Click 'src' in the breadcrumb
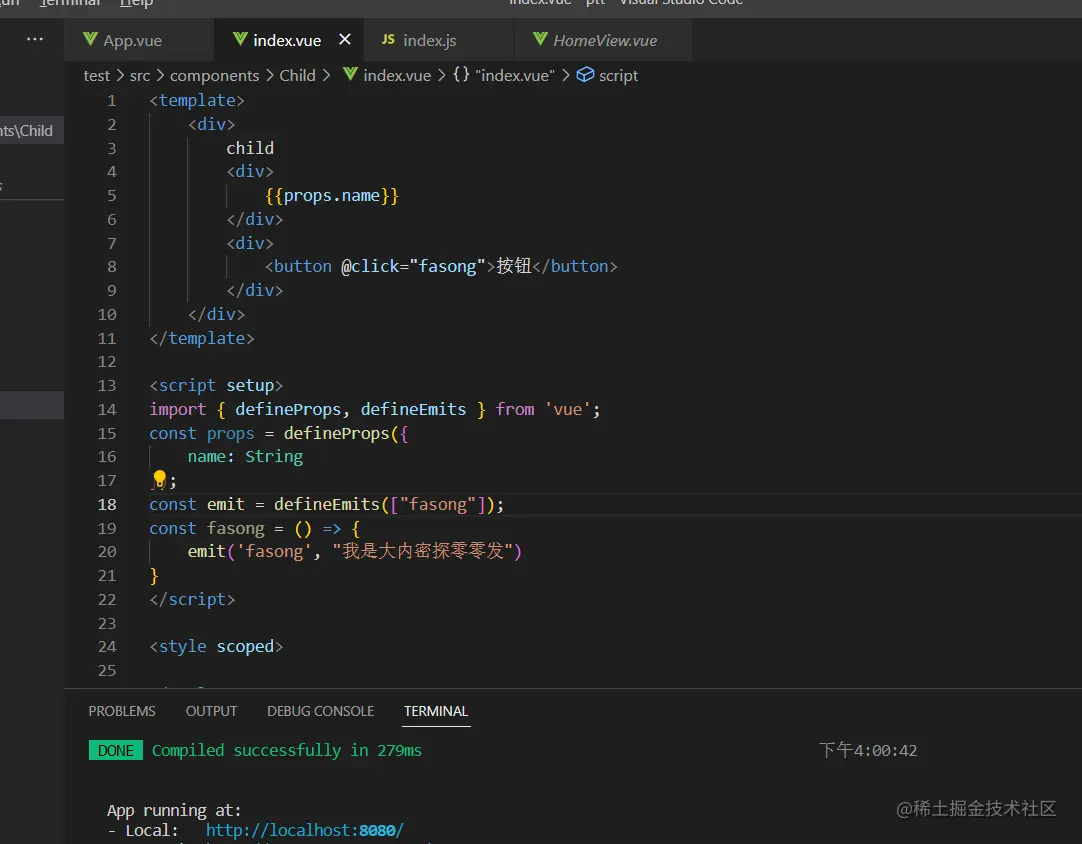This screenshot has height=844, width=1082. pos(139,75)
